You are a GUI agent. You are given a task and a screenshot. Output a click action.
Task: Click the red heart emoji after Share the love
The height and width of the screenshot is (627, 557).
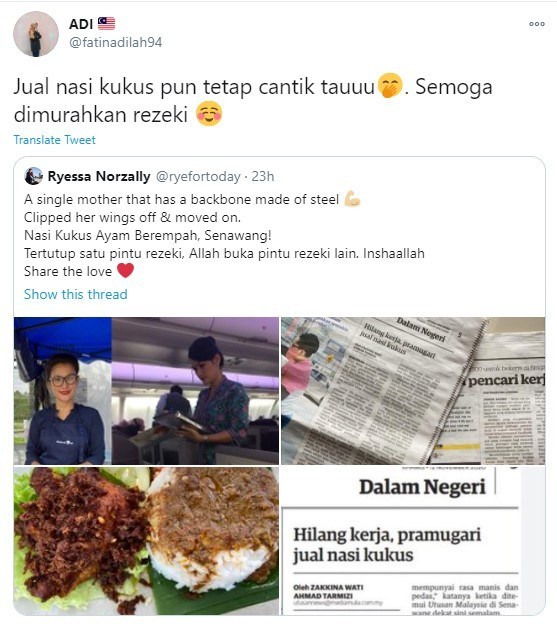pos(126,270)
